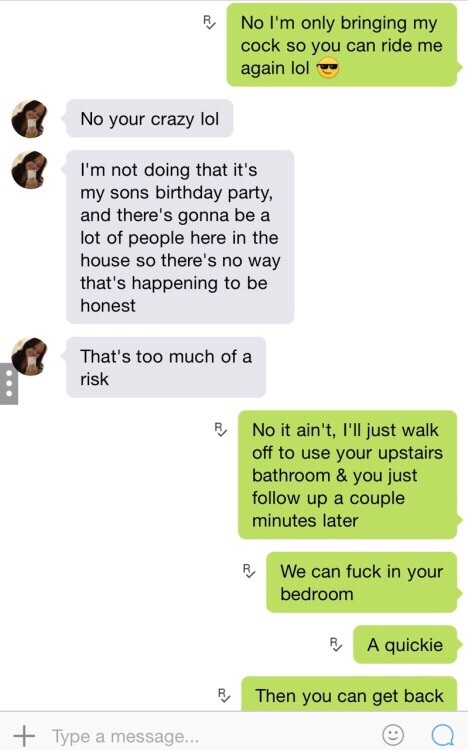Image resolution: width=468 pixels, height=750 pixels.
Task: Select the sons birthday party message bubble
Action: [180, 237]
